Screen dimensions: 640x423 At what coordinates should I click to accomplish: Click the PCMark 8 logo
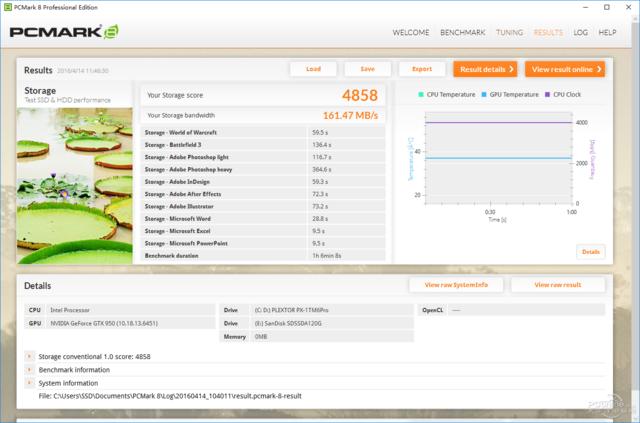click(x=64, y=32)
